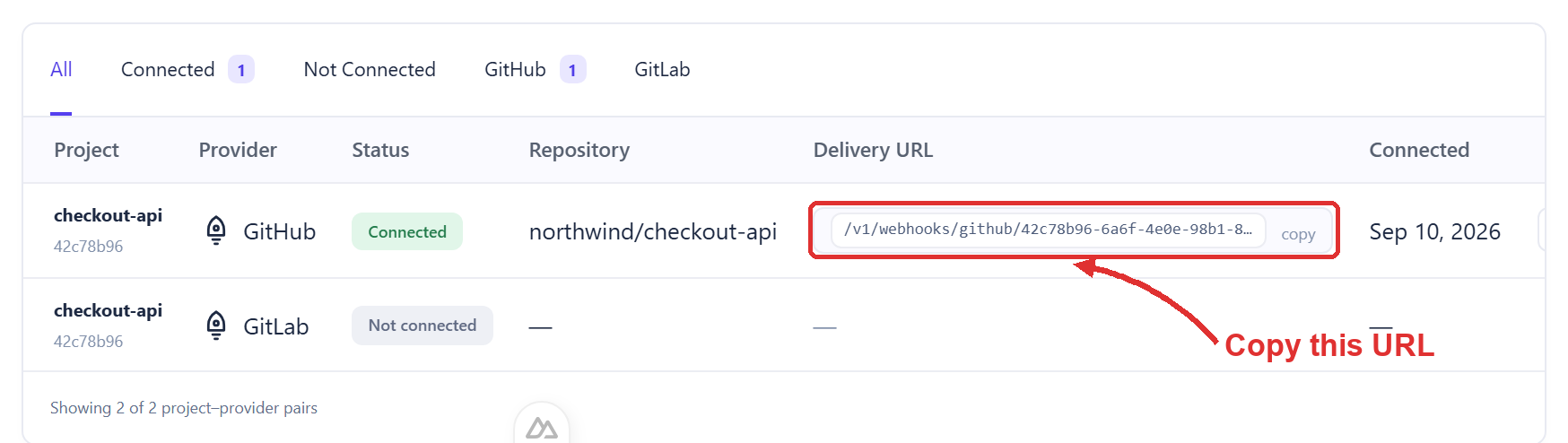Click checkout-api project name in GitHub row

tap(108, 215)
